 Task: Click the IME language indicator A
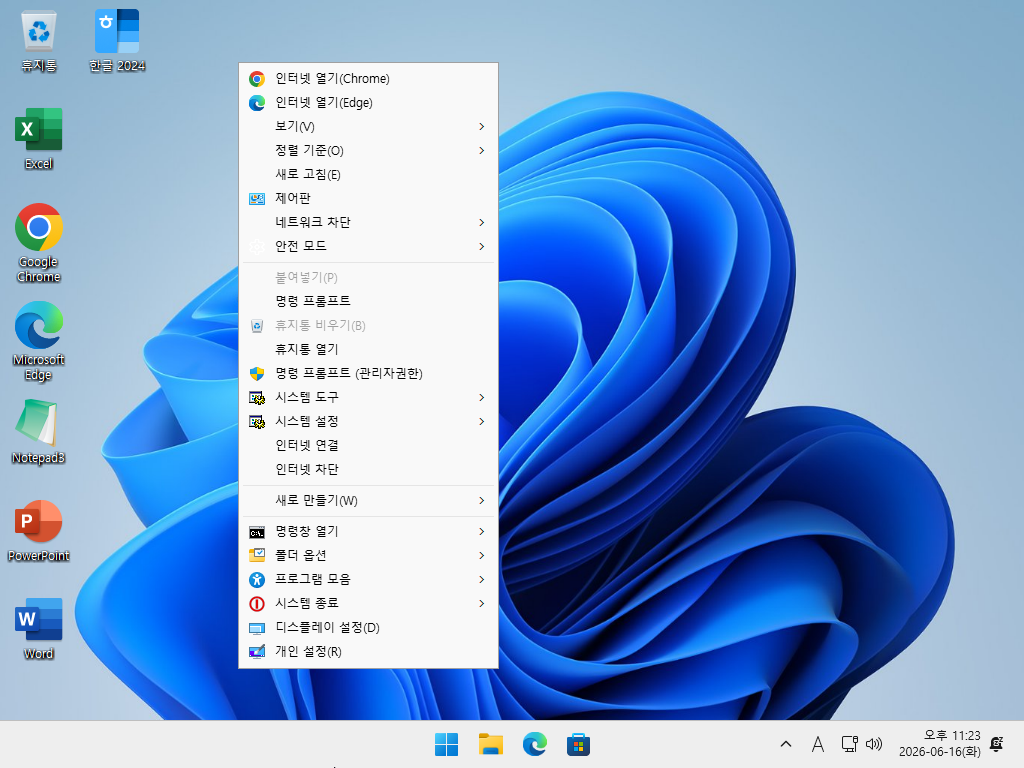pos(817,744)
